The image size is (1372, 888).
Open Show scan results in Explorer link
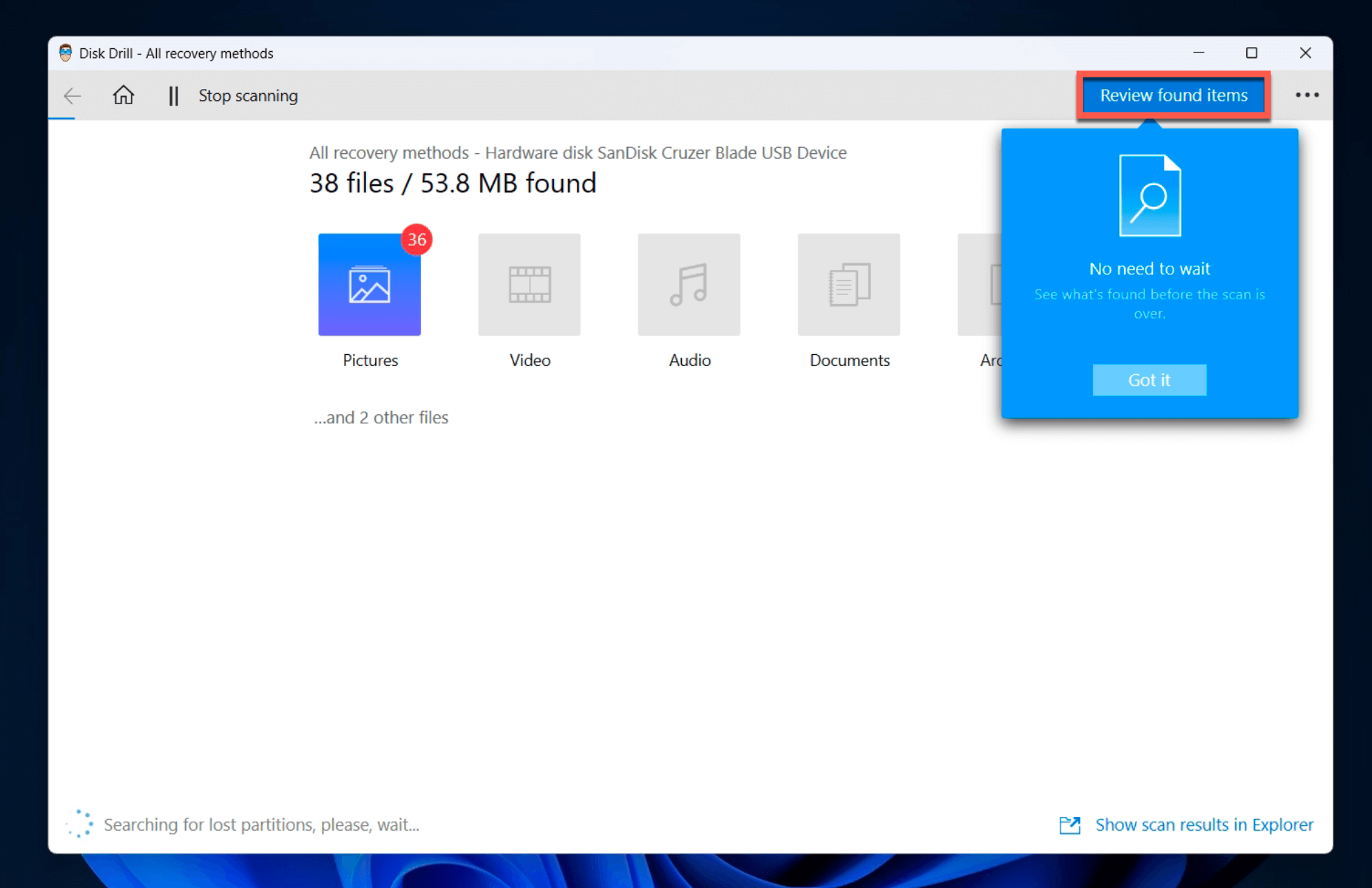[1203, 824]
